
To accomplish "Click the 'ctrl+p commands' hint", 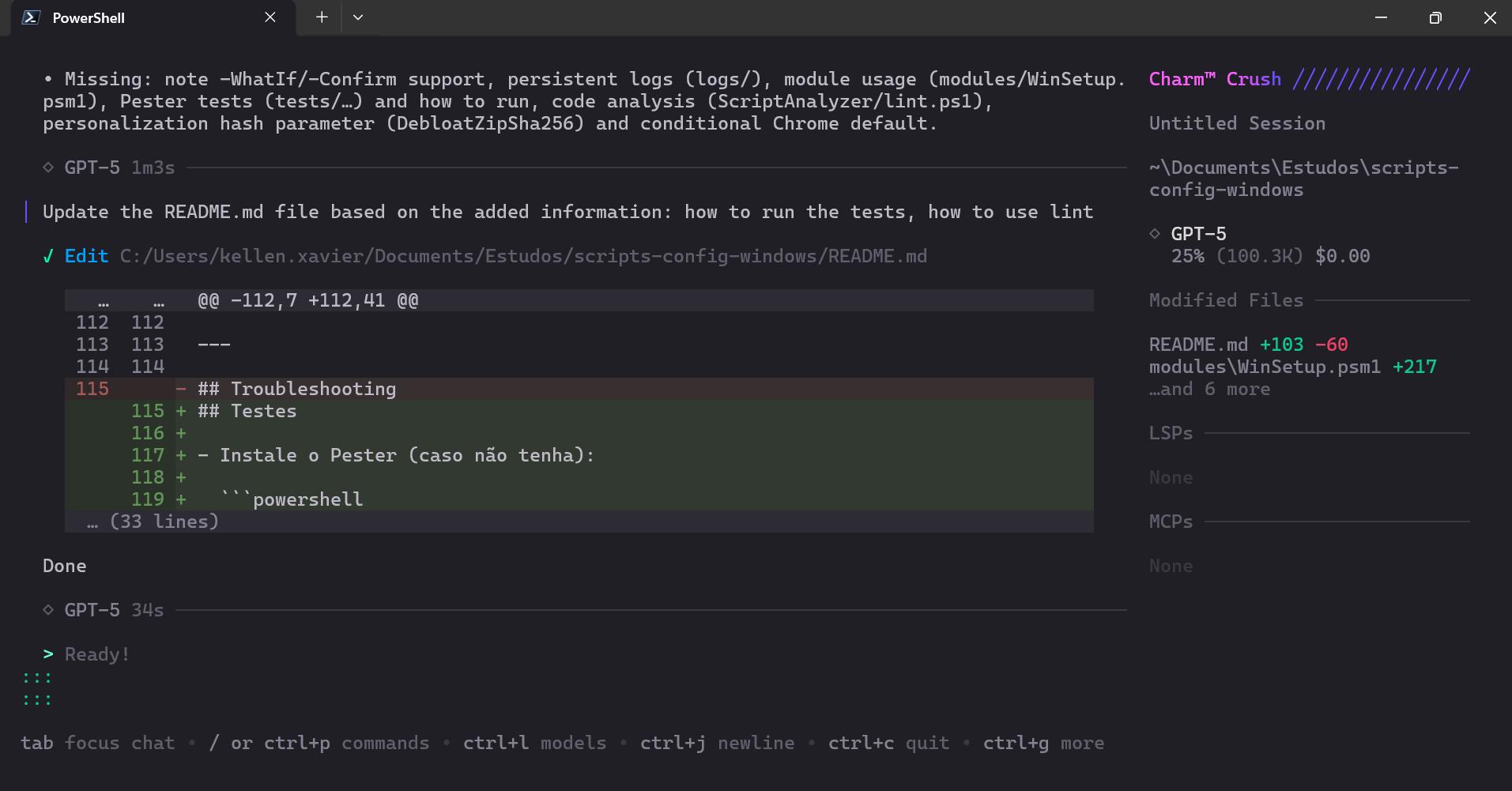I will (346, 743).
